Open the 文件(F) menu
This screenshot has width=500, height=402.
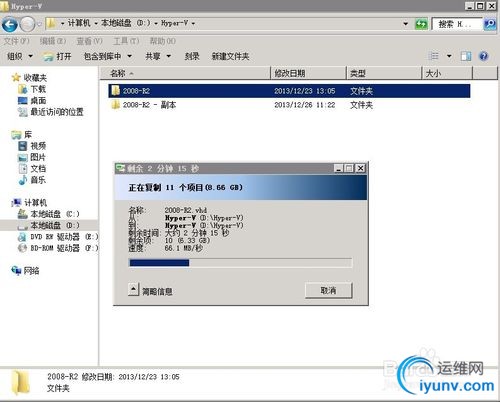16,41
